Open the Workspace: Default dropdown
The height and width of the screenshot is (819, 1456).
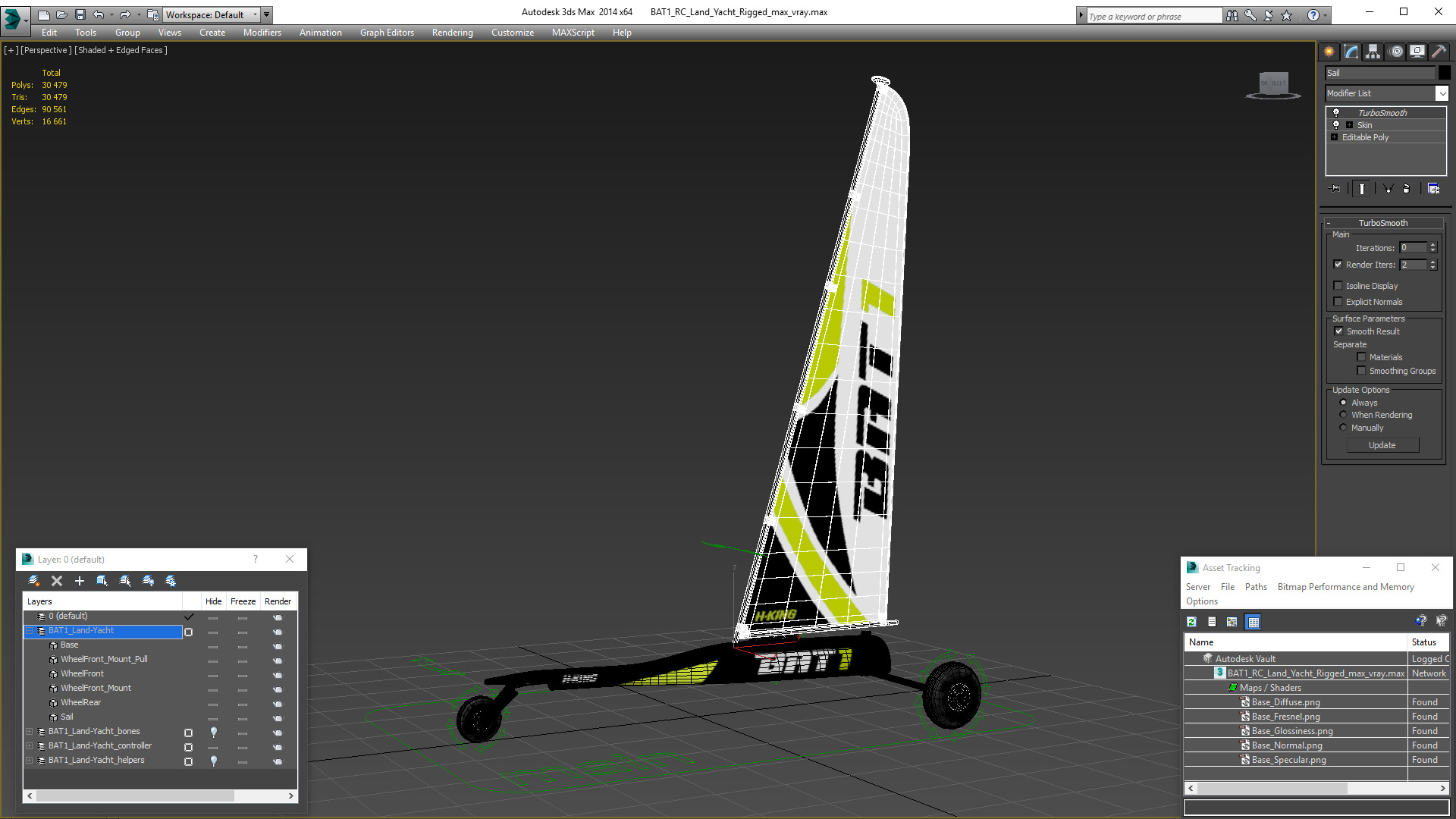pyautogui.click(x=212, y=14)
